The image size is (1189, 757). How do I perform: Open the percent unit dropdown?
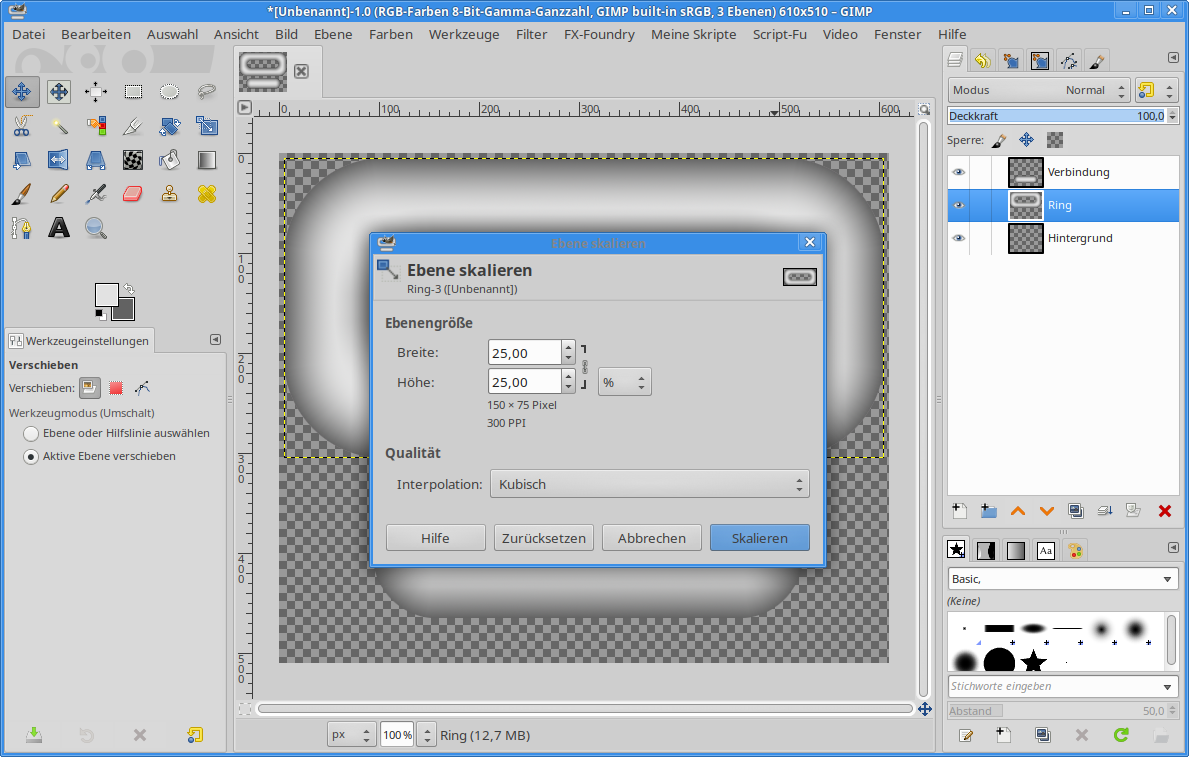pyautogui.click(x=625, y=382)
